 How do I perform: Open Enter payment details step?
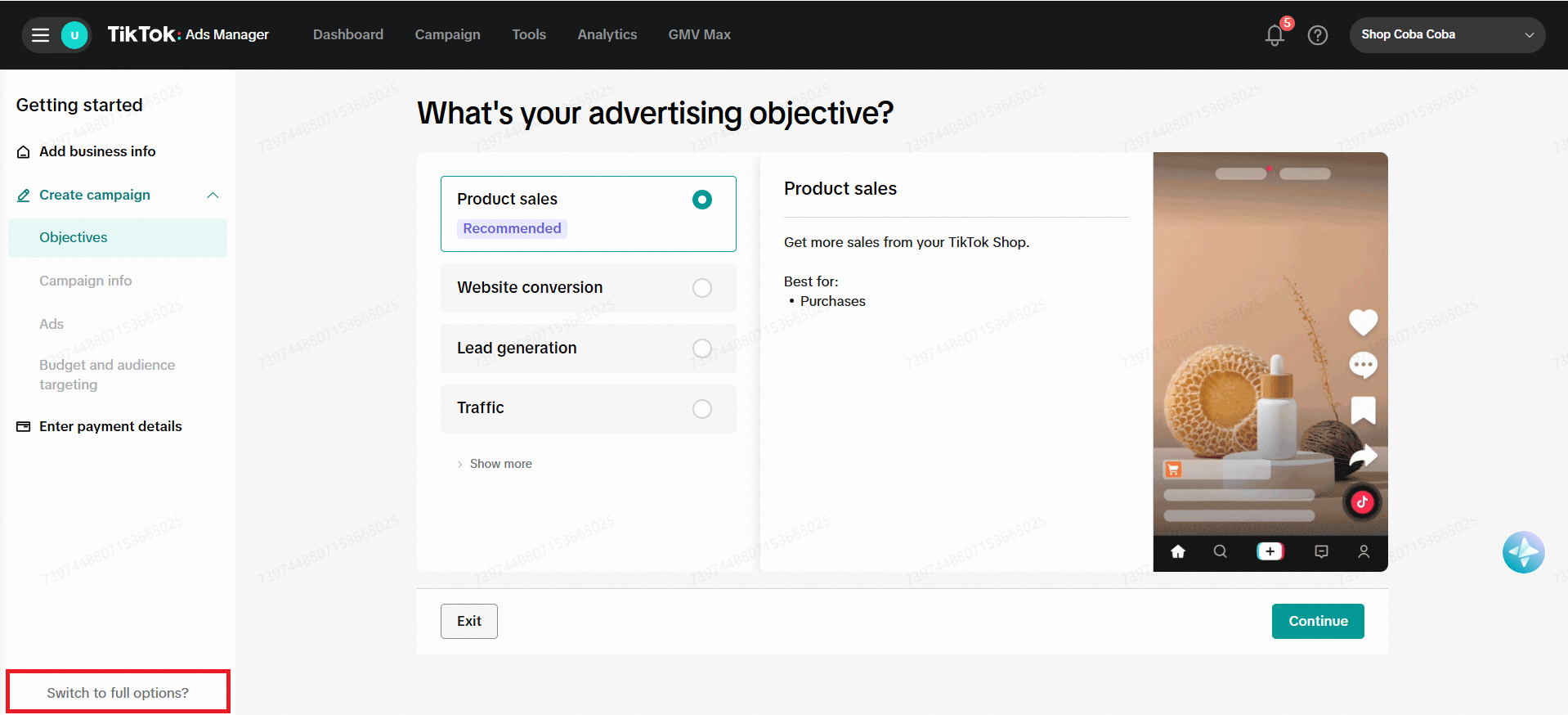[x=110, y=426]
